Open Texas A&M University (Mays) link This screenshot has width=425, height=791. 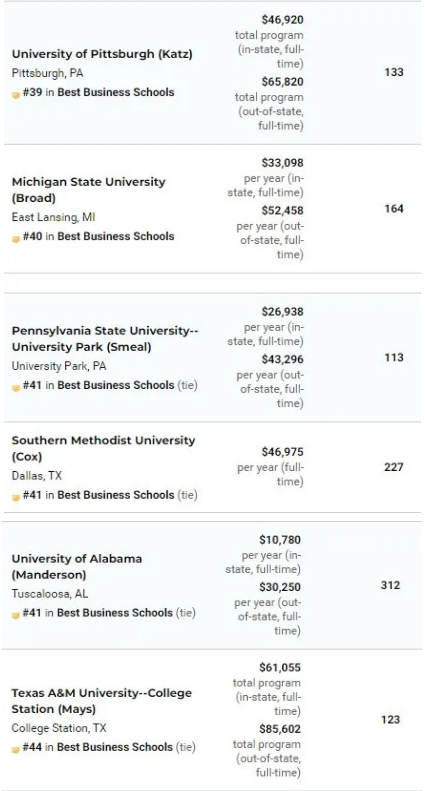[101, 701]
